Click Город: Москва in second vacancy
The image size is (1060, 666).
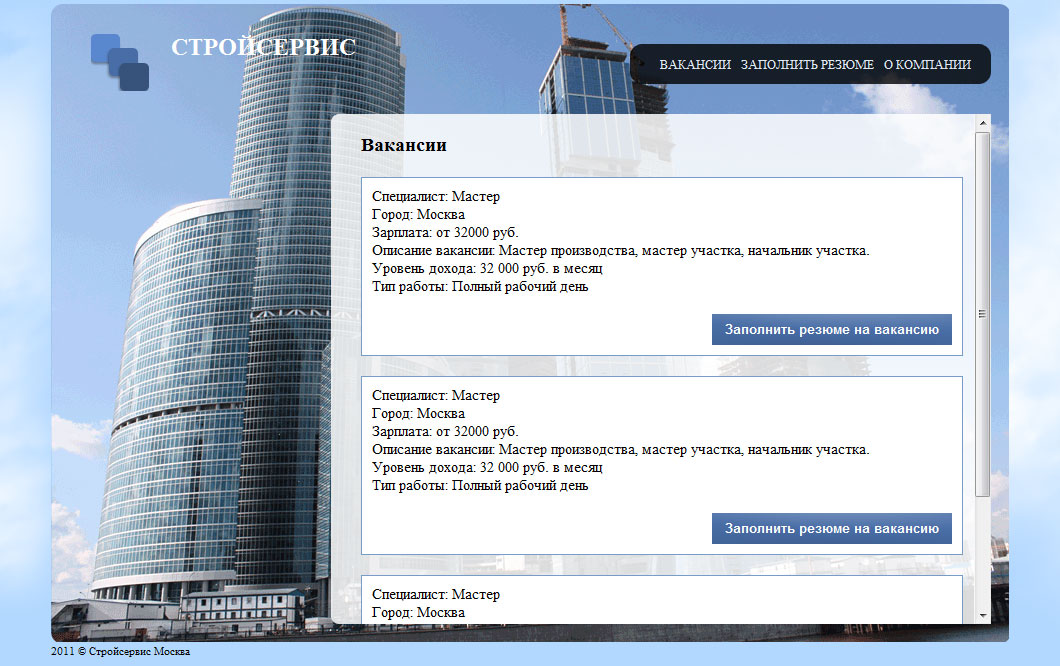click(x=417, y=413)
